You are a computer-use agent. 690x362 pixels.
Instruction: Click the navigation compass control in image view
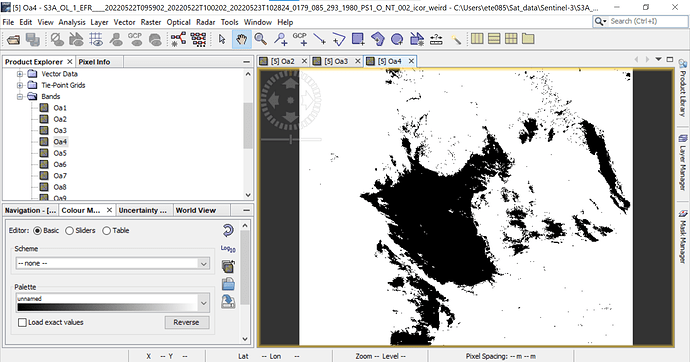[x=291, y=101]
